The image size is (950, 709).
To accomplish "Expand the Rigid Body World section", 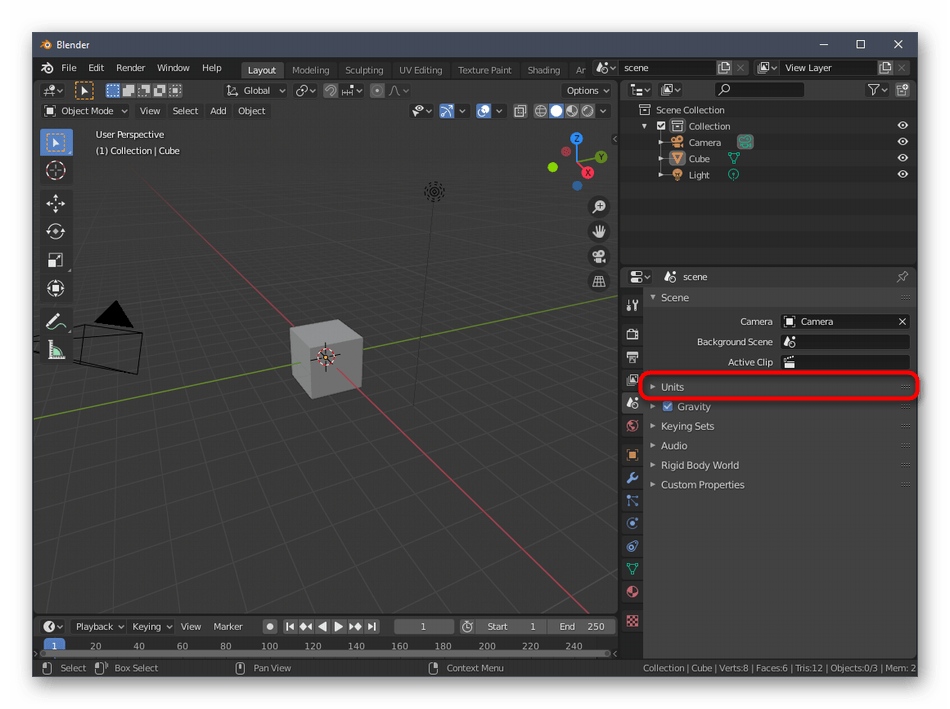I will 699,465.
